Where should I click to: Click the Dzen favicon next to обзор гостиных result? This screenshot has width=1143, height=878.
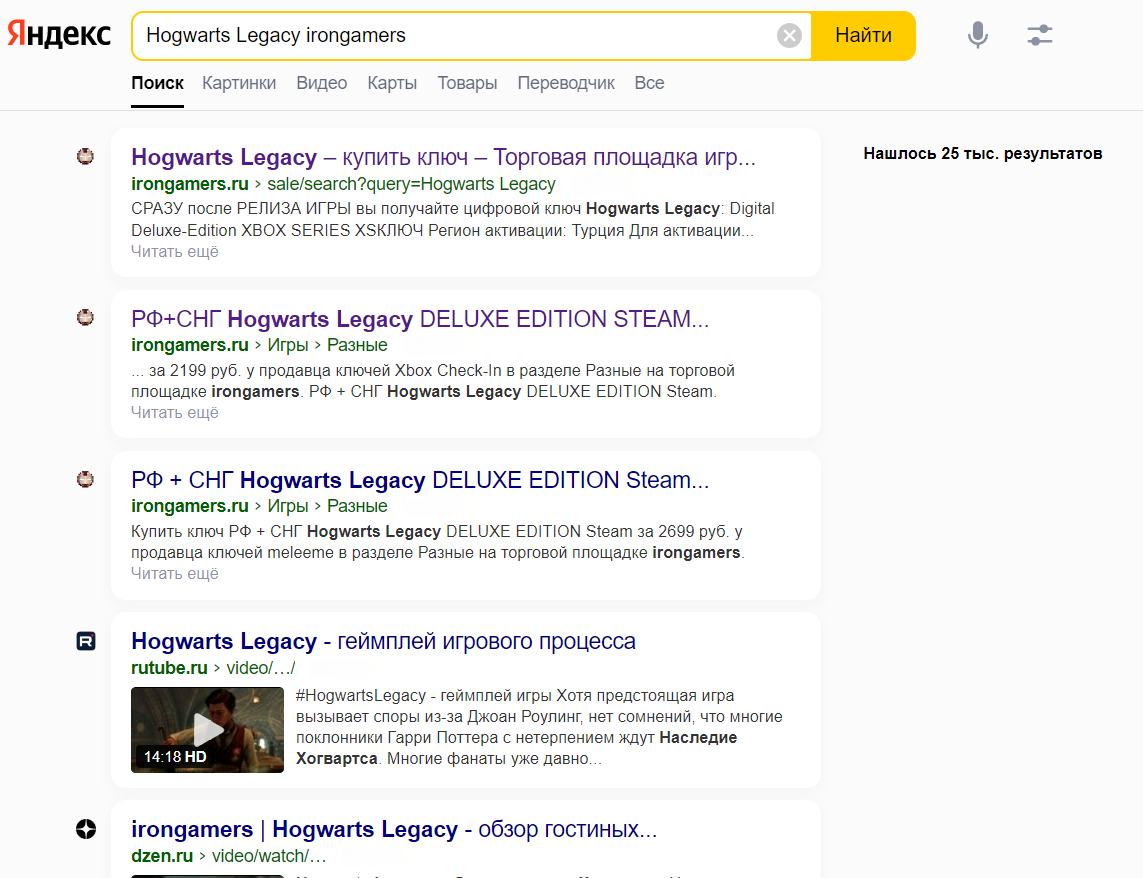86,829
